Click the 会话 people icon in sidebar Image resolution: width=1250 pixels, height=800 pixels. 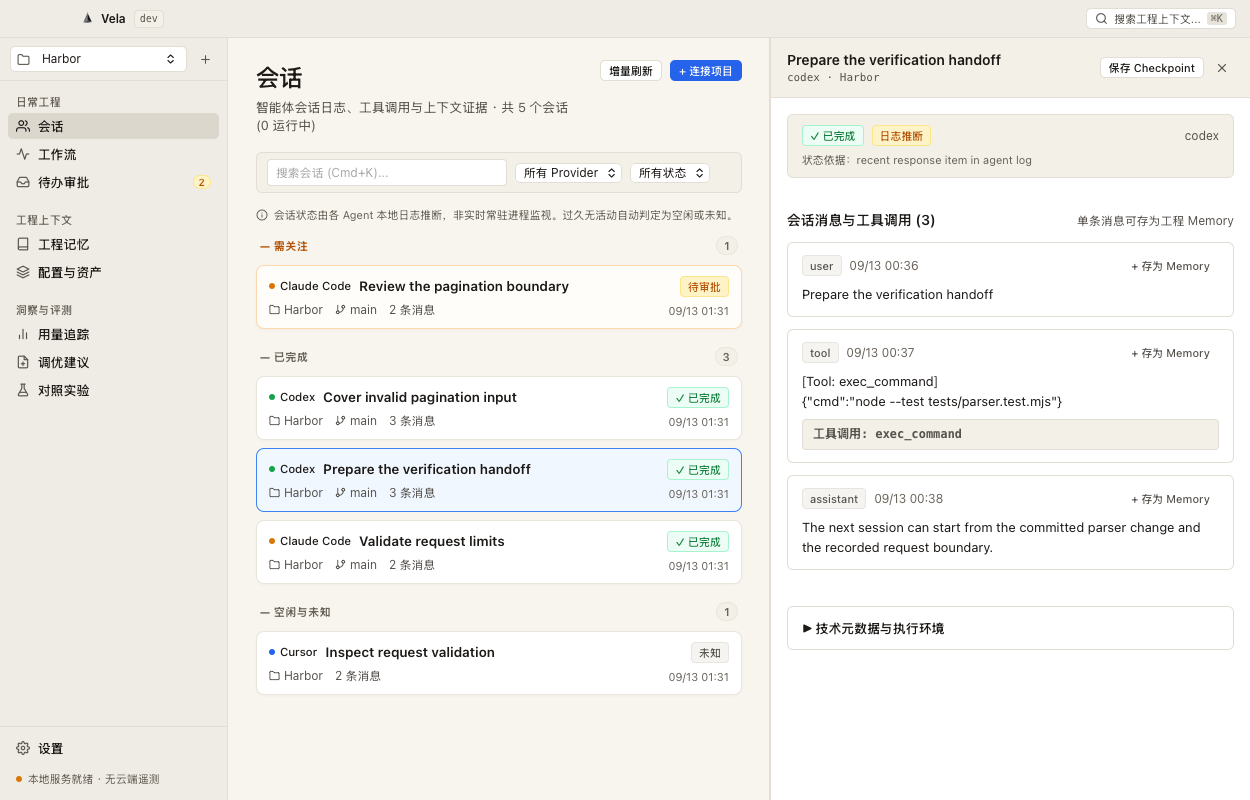(x=23, y=126)
